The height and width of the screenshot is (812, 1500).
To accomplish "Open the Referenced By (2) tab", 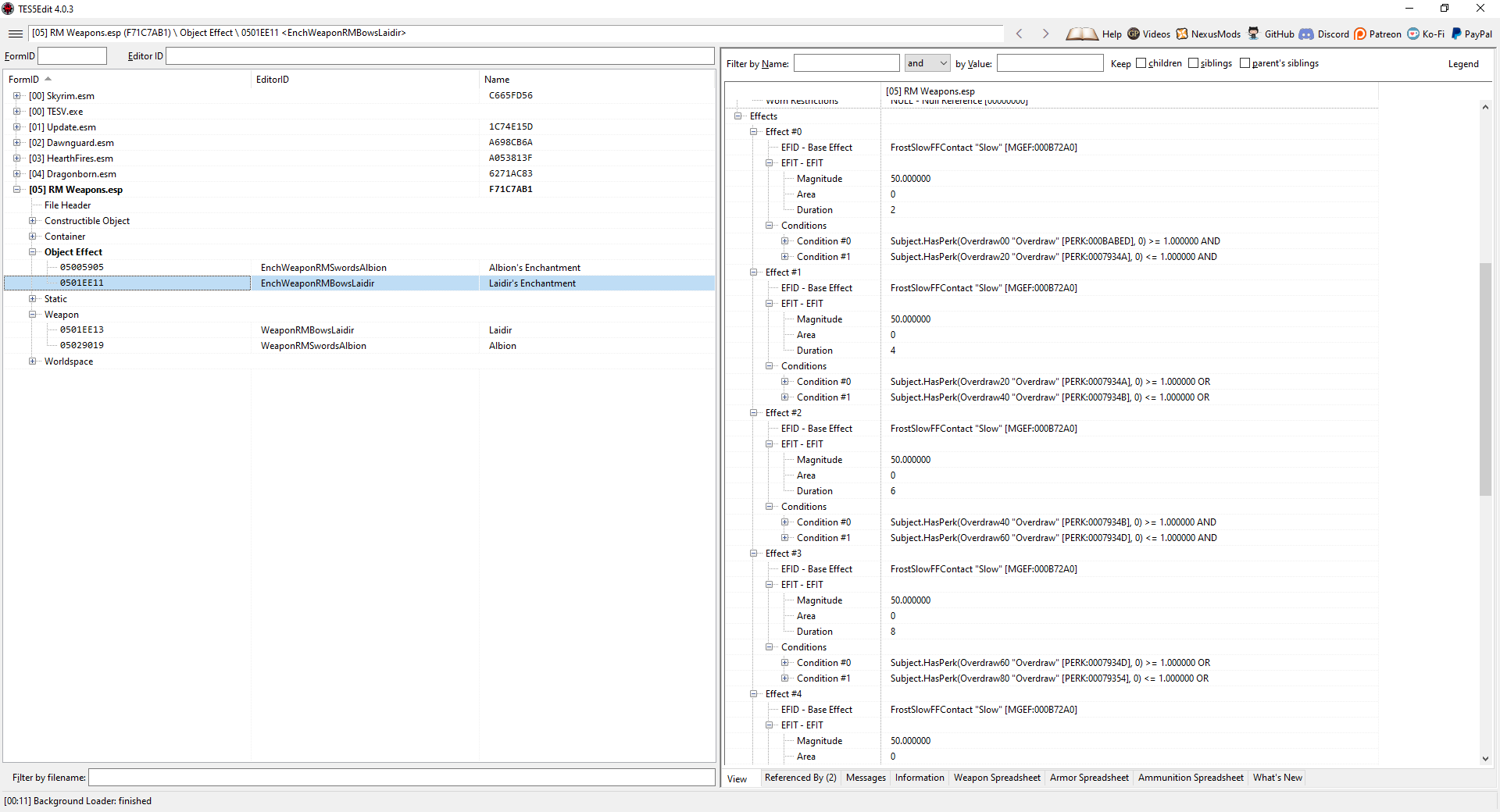I will pos(800,778).
